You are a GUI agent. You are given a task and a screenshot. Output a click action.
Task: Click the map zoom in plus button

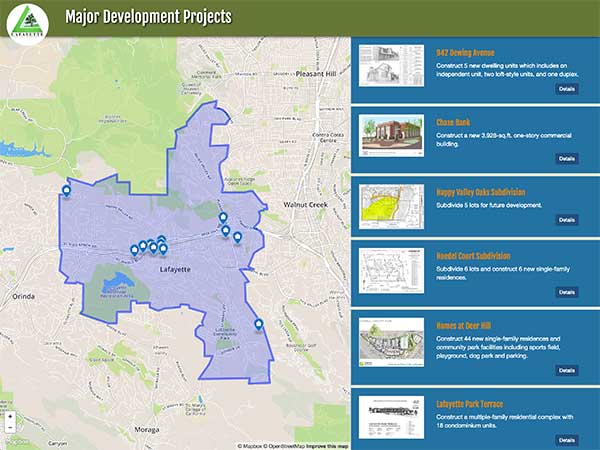pos(10,415)
